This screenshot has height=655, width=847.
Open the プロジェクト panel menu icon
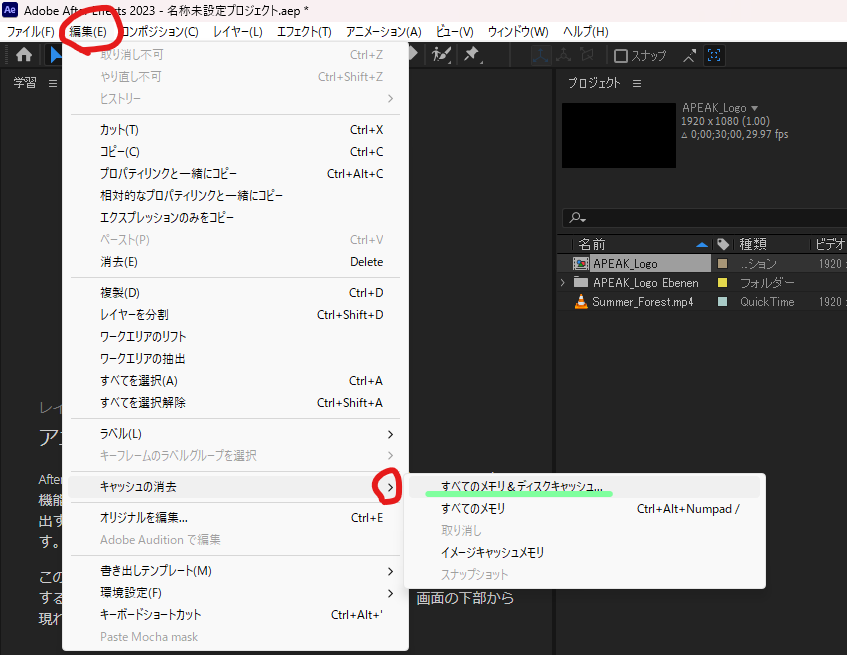point(637,83)
